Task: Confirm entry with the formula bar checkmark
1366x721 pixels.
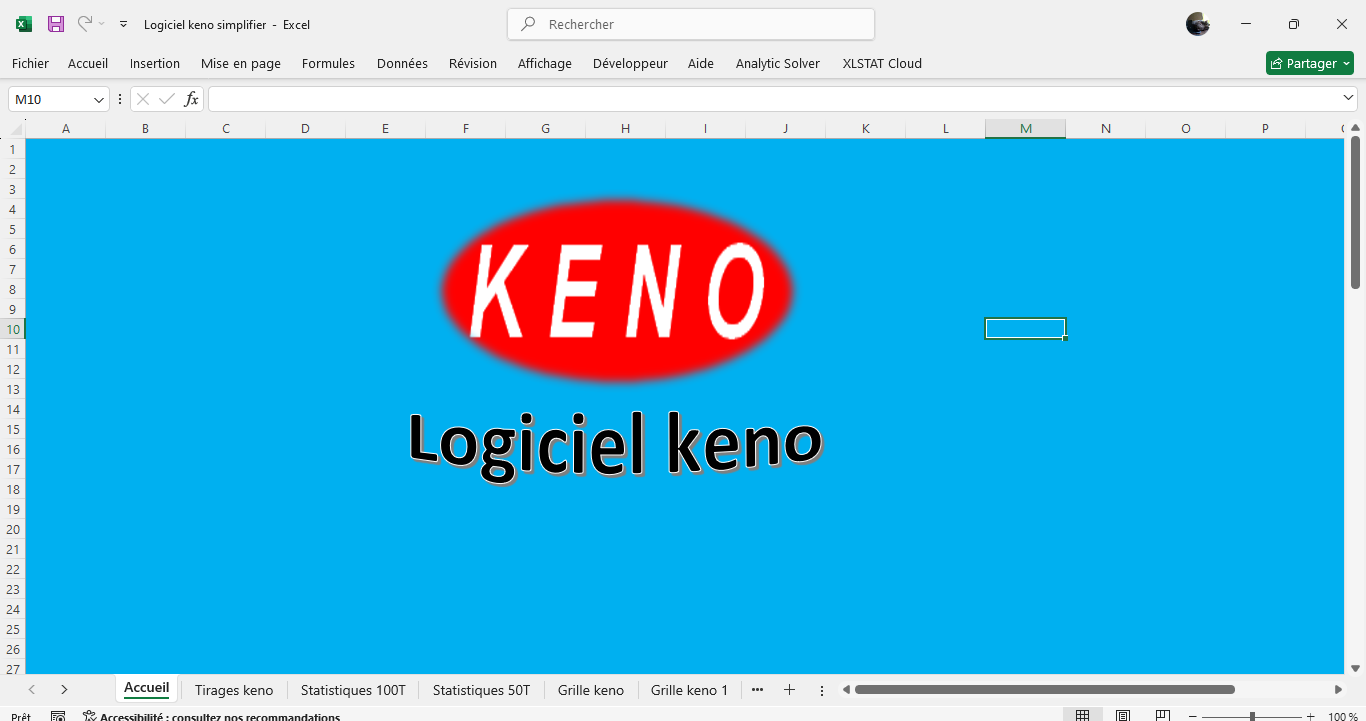Action: (x=167, y=99)
